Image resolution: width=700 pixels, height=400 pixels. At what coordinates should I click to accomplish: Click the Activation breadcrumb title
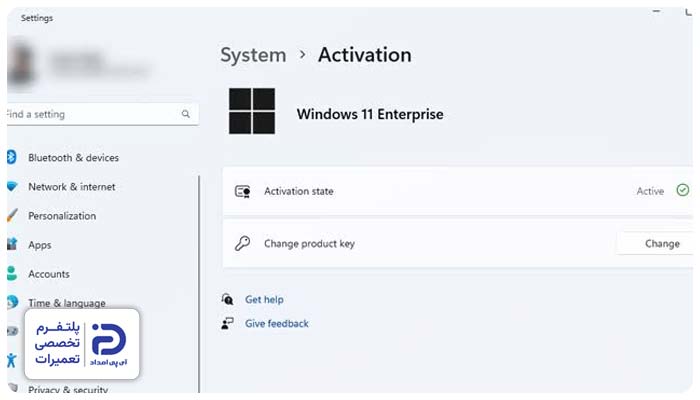(365, 55)
